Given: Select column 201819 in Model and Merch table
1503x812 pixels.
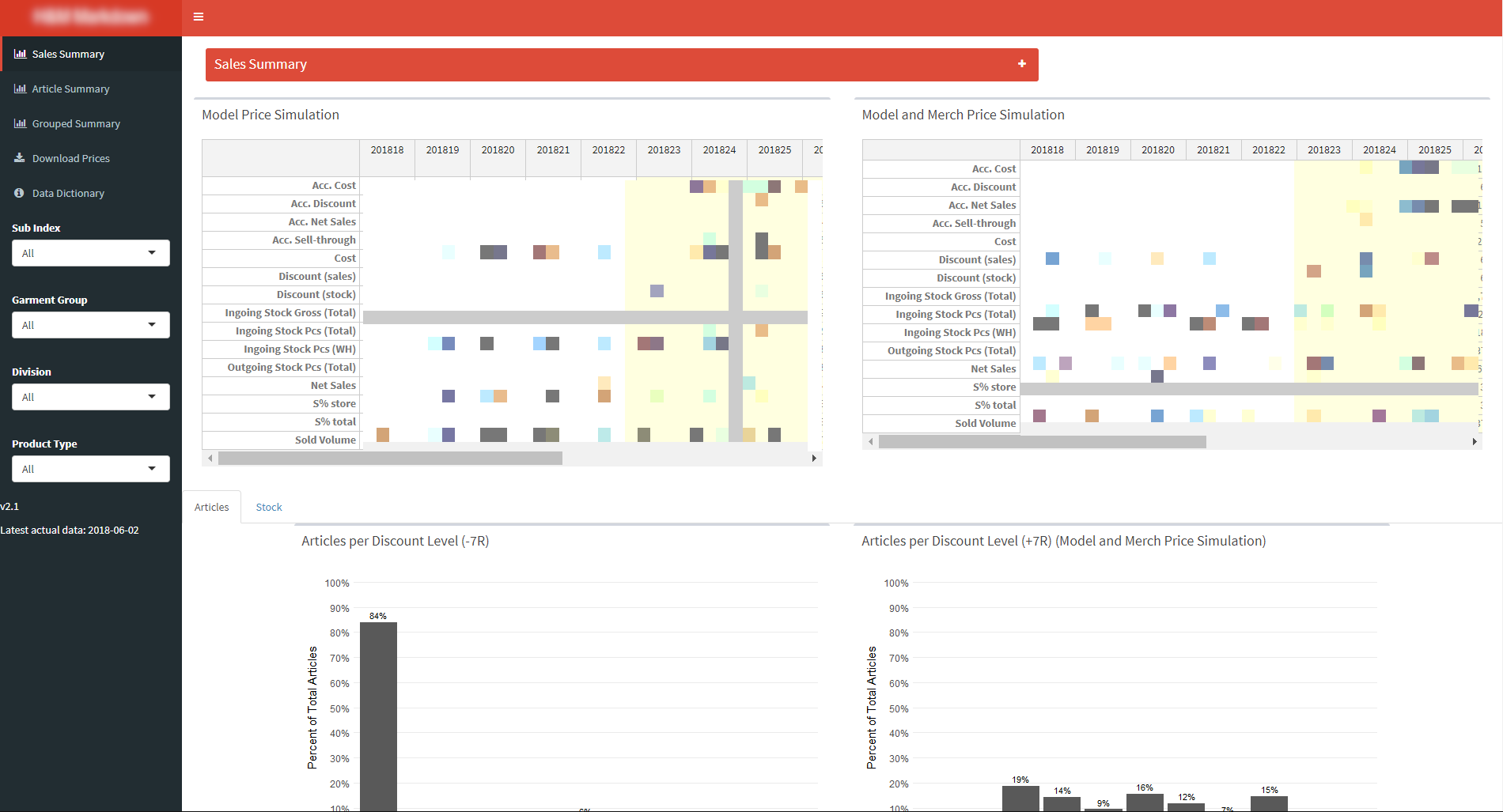Looking at the screenshot, I should [x=1102, y=149].
